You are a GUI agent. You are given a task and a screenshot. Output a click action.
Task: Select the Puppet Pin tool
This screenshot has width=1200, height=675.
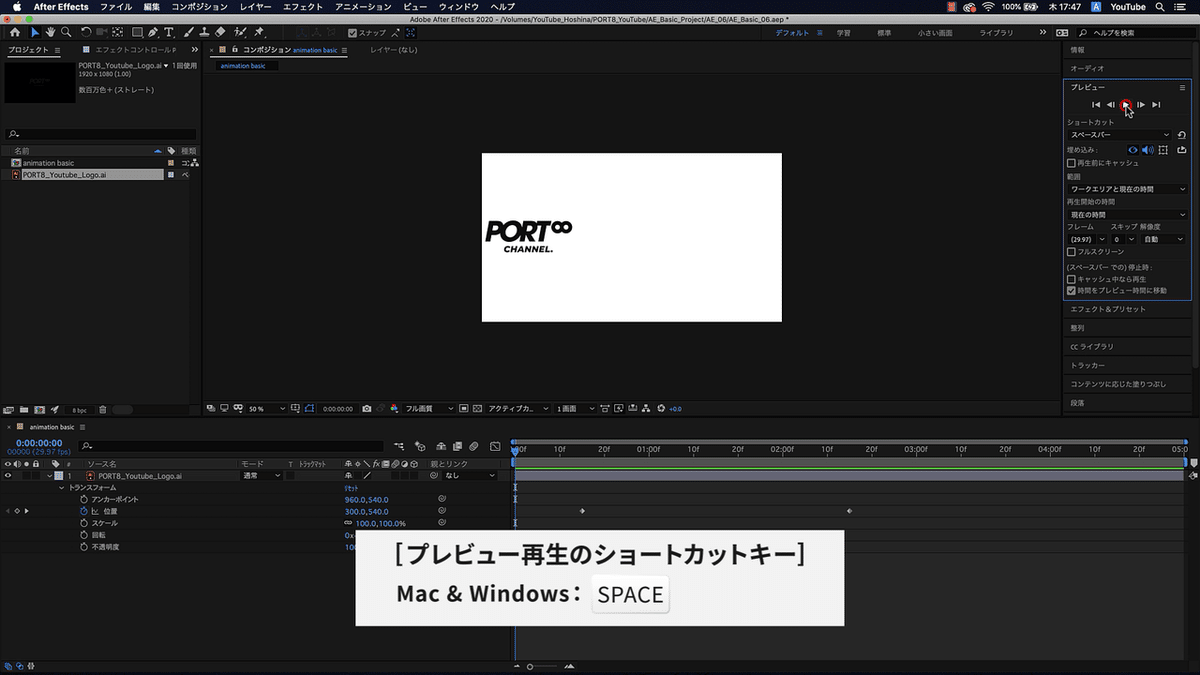[x=259, y=32]
